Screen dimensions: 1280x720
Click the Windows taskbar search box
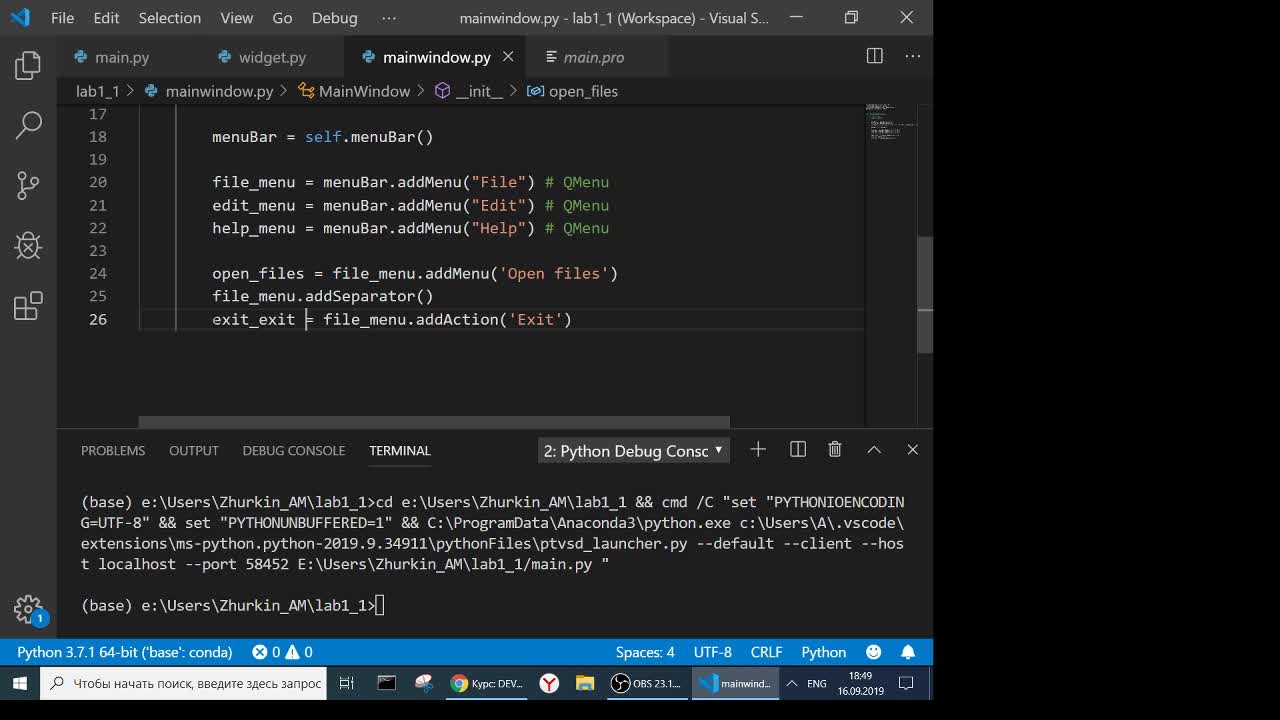[x=185, y=684]
